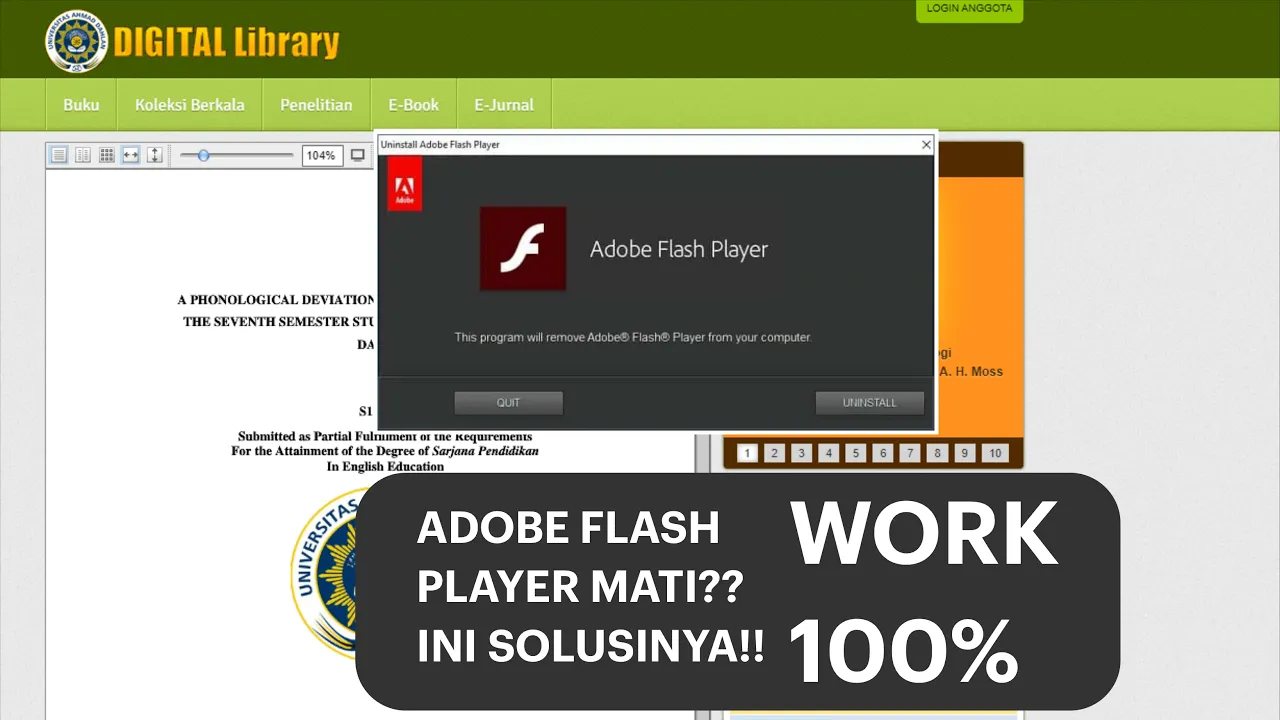
Task: Click the fullscreen monitor icon
Action: tap(358, 155)
